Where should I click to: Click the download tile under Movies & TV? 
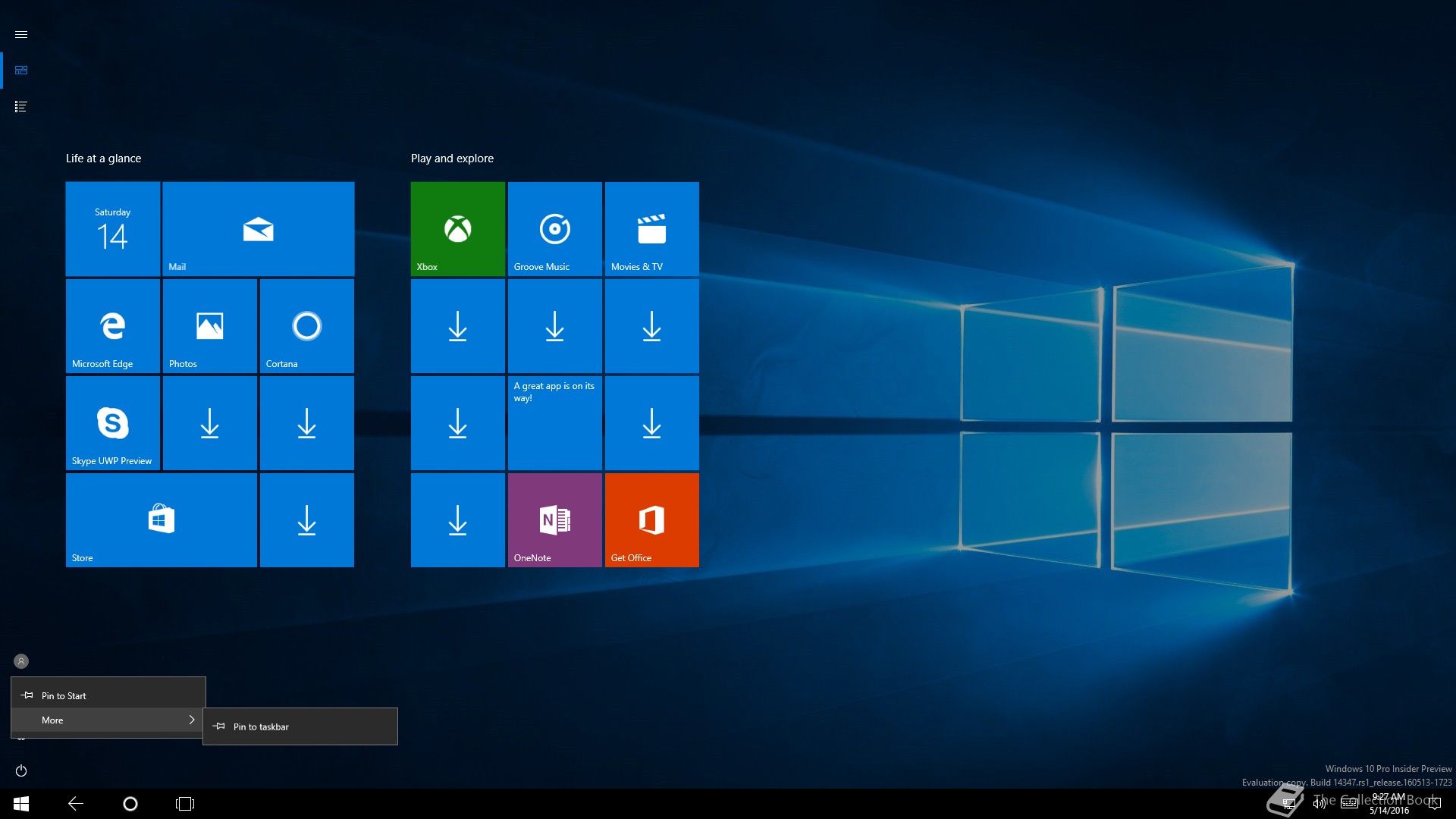coord(652,326)
